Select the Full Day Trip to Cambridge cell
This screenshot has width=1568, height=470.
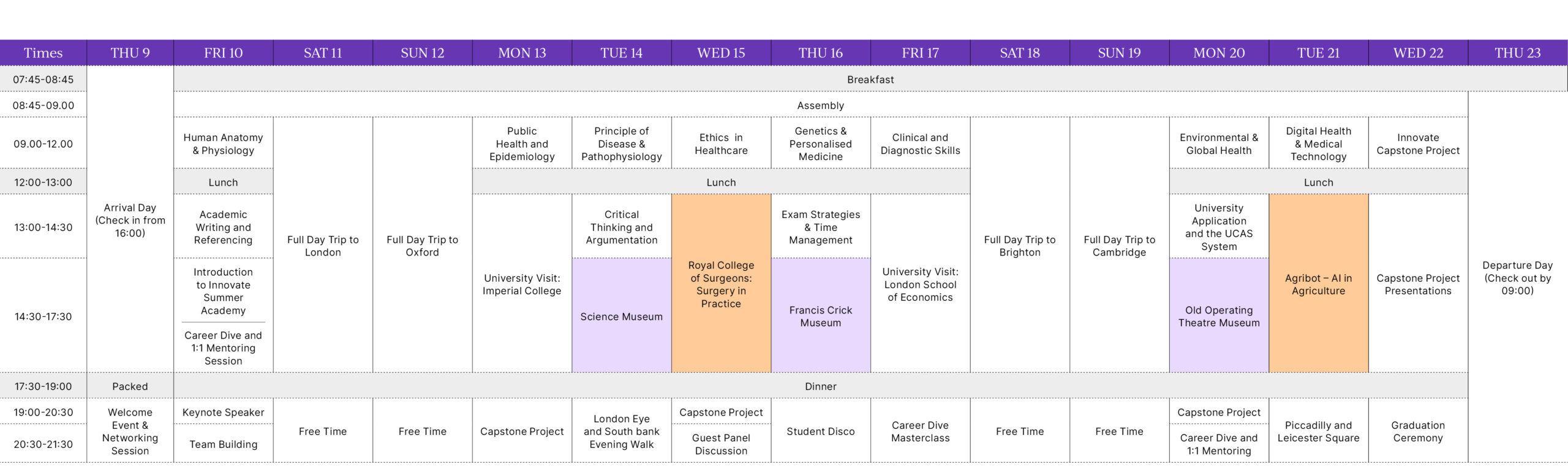click(1119, 246)
